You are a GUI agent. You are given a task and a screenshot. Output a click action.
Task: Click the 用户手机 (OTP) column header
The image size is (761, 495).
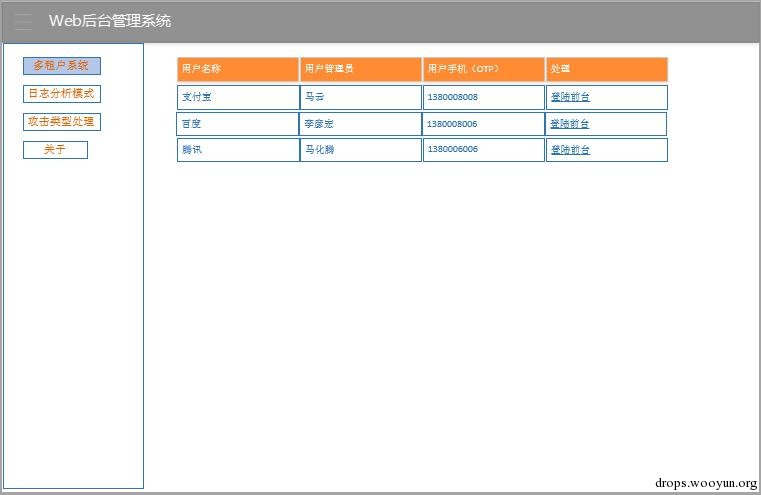click(484, 69)
